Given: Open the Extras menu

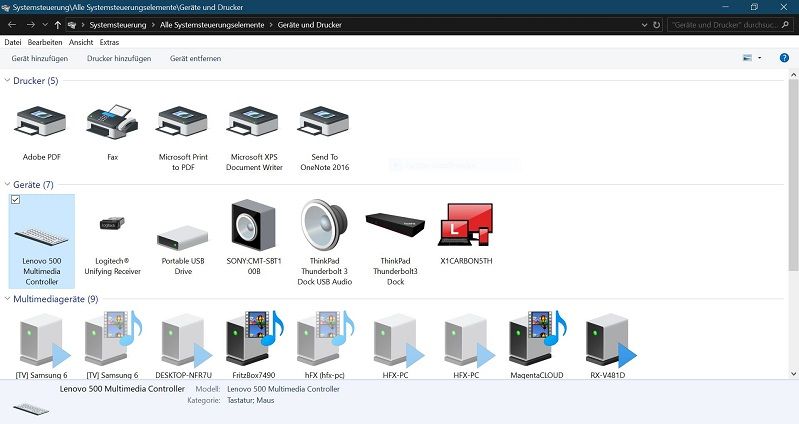Looking at the screenshot, I should (x=109, y=42).
